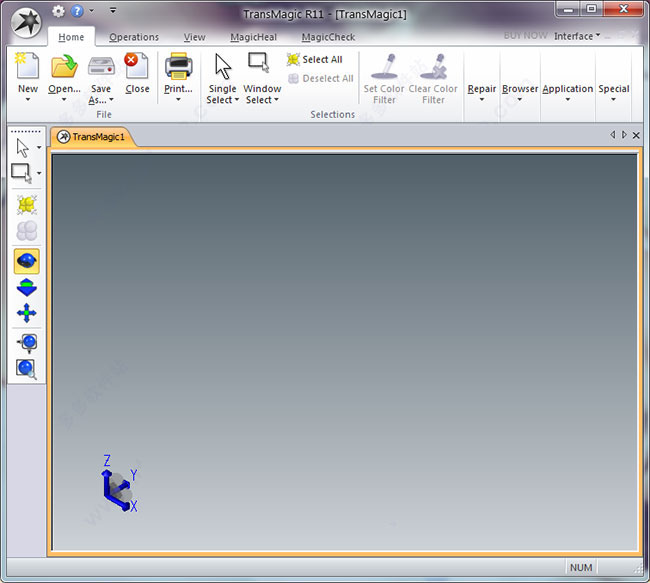Click the yellow cluster icon in sidebar
This screenshot has height=583, width=650.
click(x=27, y=204)
